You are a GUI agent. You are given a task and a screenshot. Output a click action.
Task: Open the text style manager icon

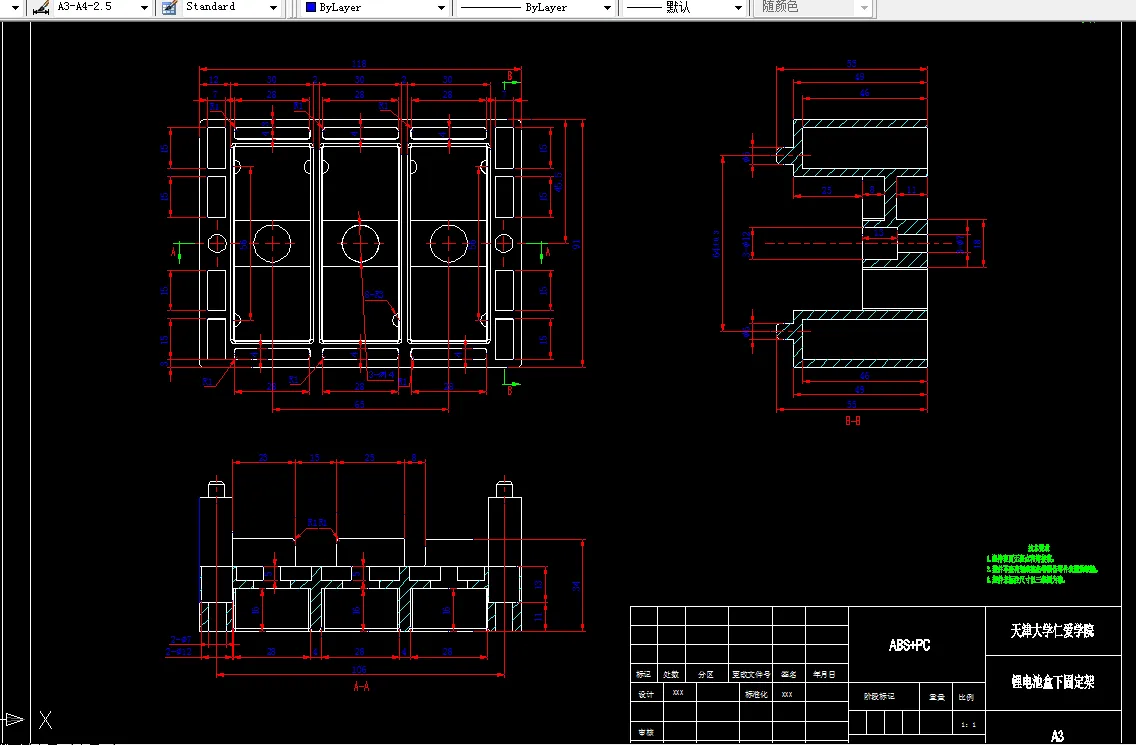coord(170,7)
